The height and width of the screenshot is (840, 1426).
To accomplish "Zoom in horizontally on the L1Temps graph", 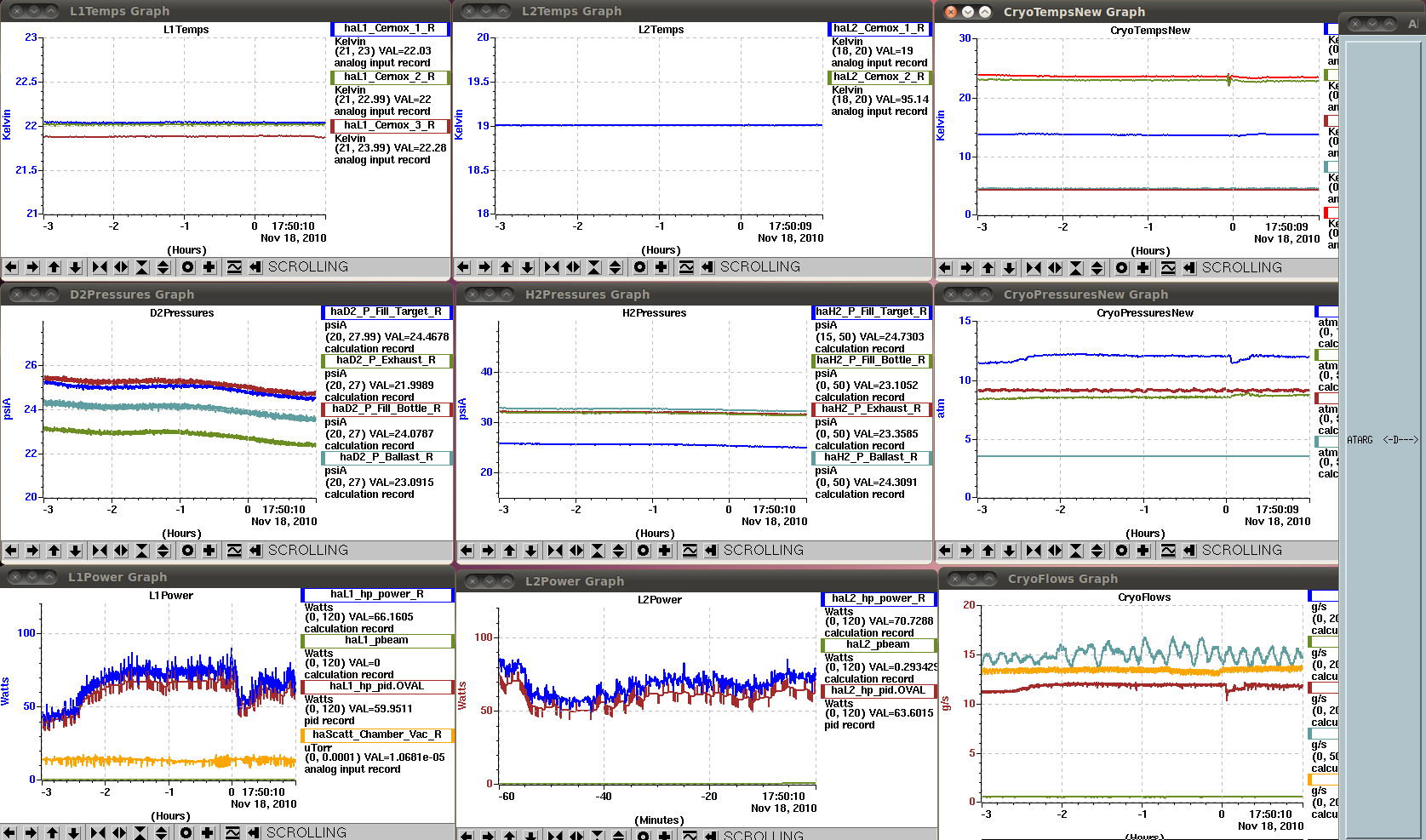I will (x=100, y=267).
